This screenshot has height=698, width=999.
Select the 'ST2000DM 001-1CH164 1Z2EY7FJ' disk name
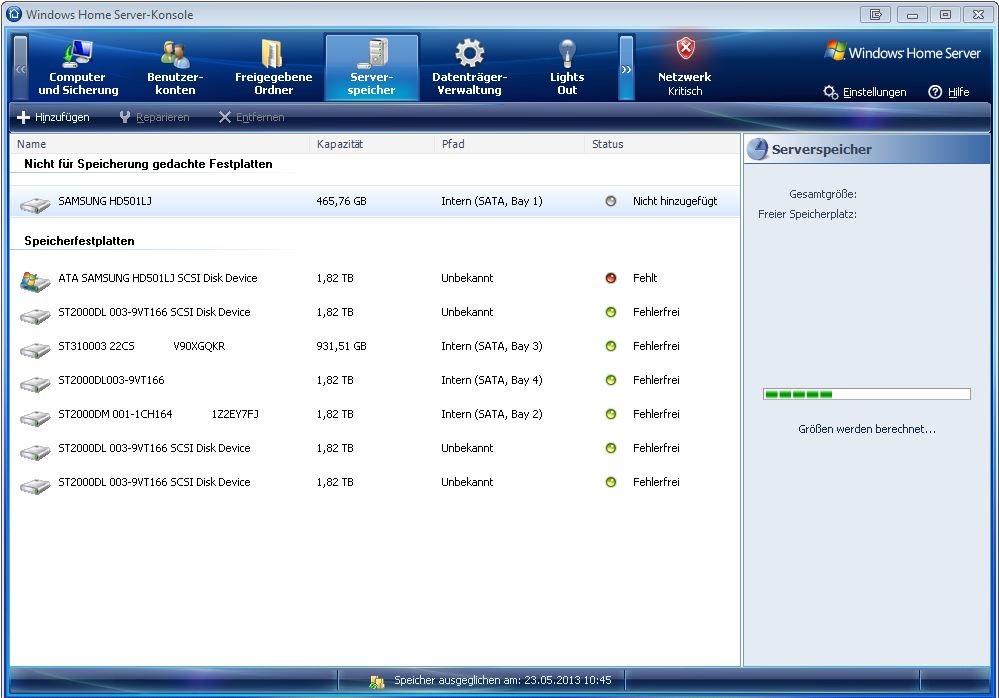(x=159, y=415)
